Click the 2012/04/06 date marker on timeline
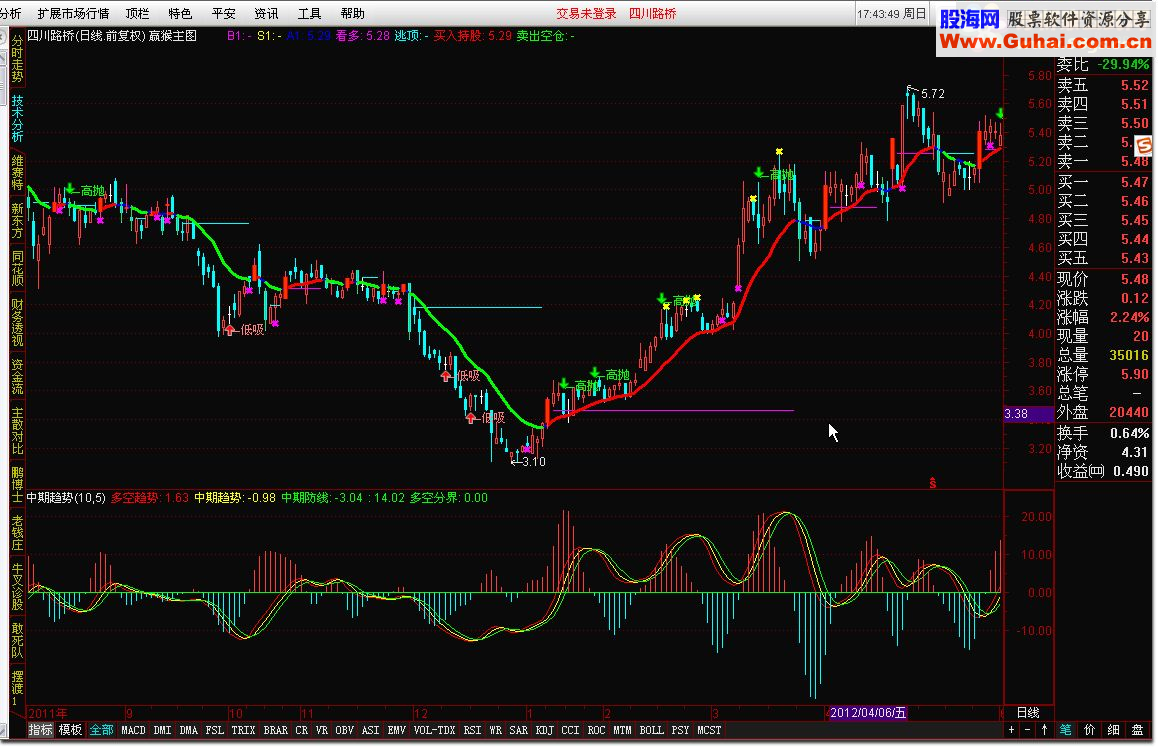Viewport: 1158px width, 747px height. 868,713
